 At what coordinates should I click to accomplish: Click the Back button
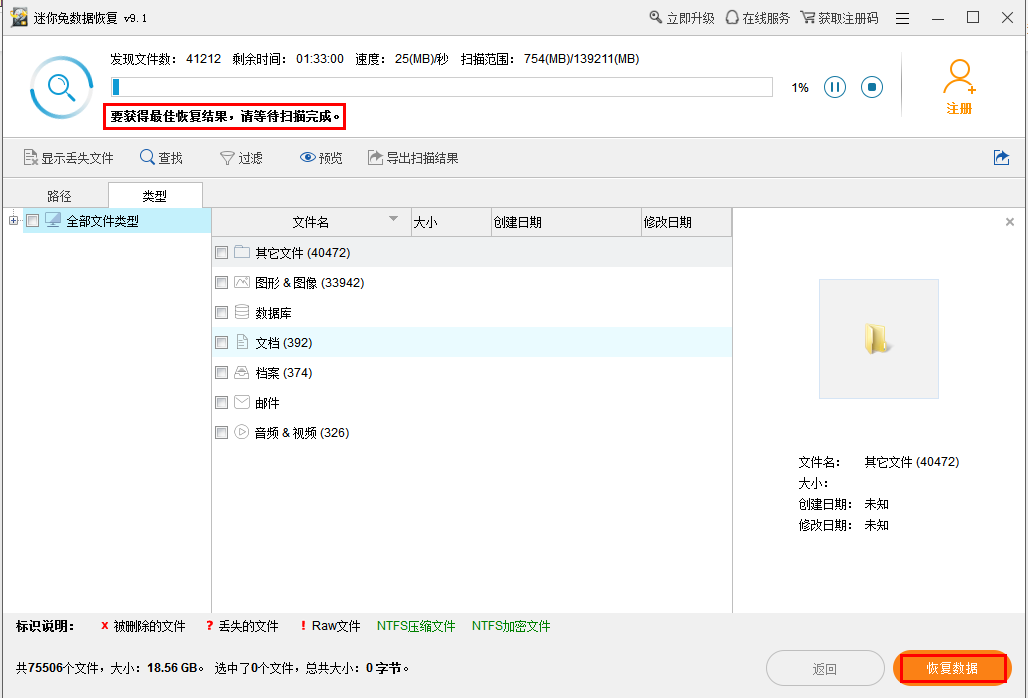click(x=825, y=669)
